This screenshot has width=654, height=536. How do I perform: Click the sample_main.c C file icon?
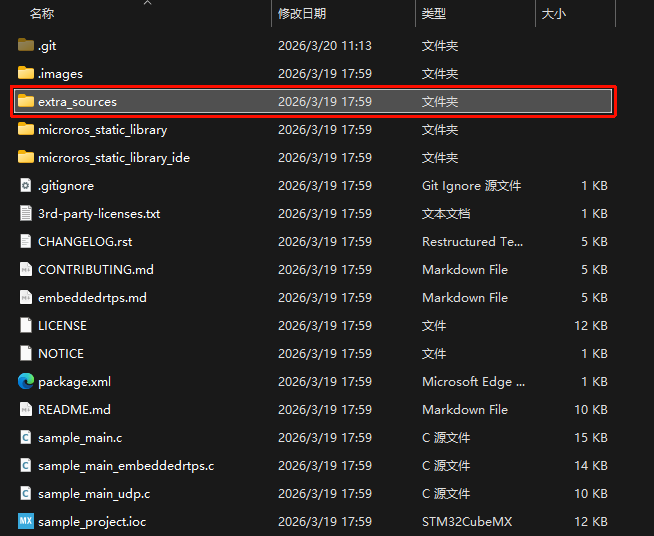pyautogui.click(x=26, y=437)
